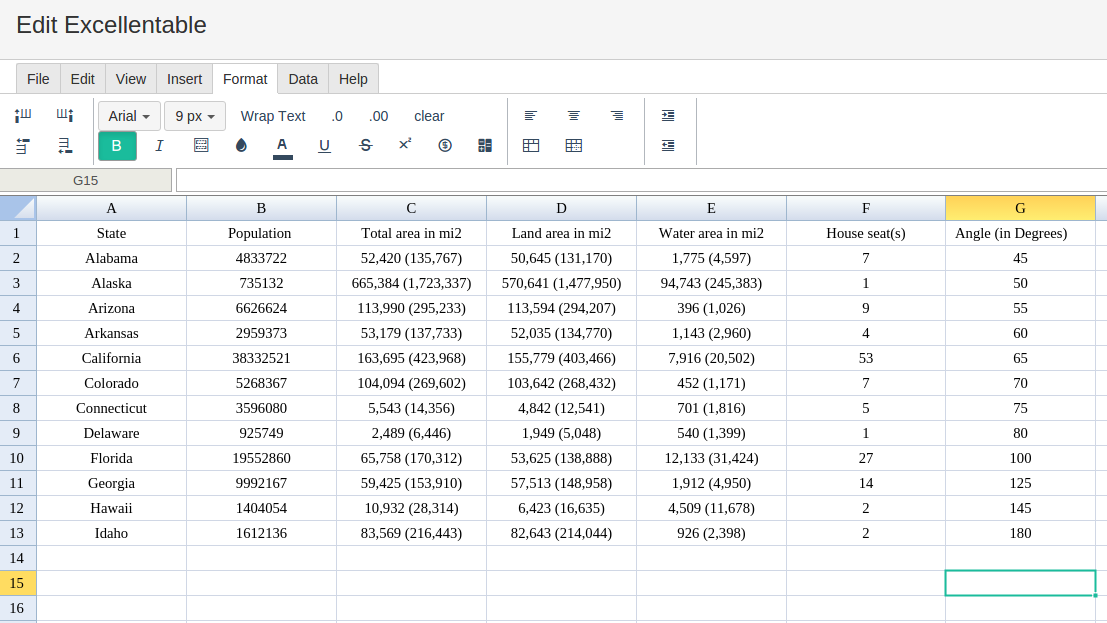
Task: Click the cell containing Idaho
Action: (112, 533)
